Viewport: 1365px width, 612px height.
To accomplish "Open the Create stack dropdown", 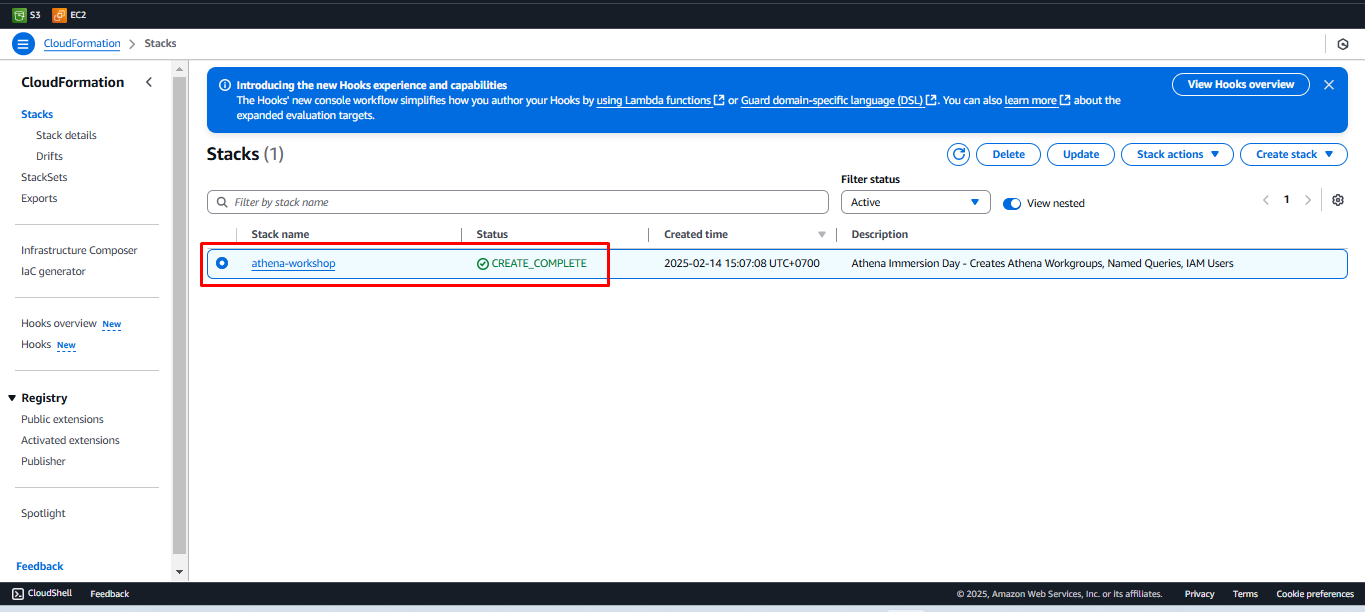I will (1293, 154).
